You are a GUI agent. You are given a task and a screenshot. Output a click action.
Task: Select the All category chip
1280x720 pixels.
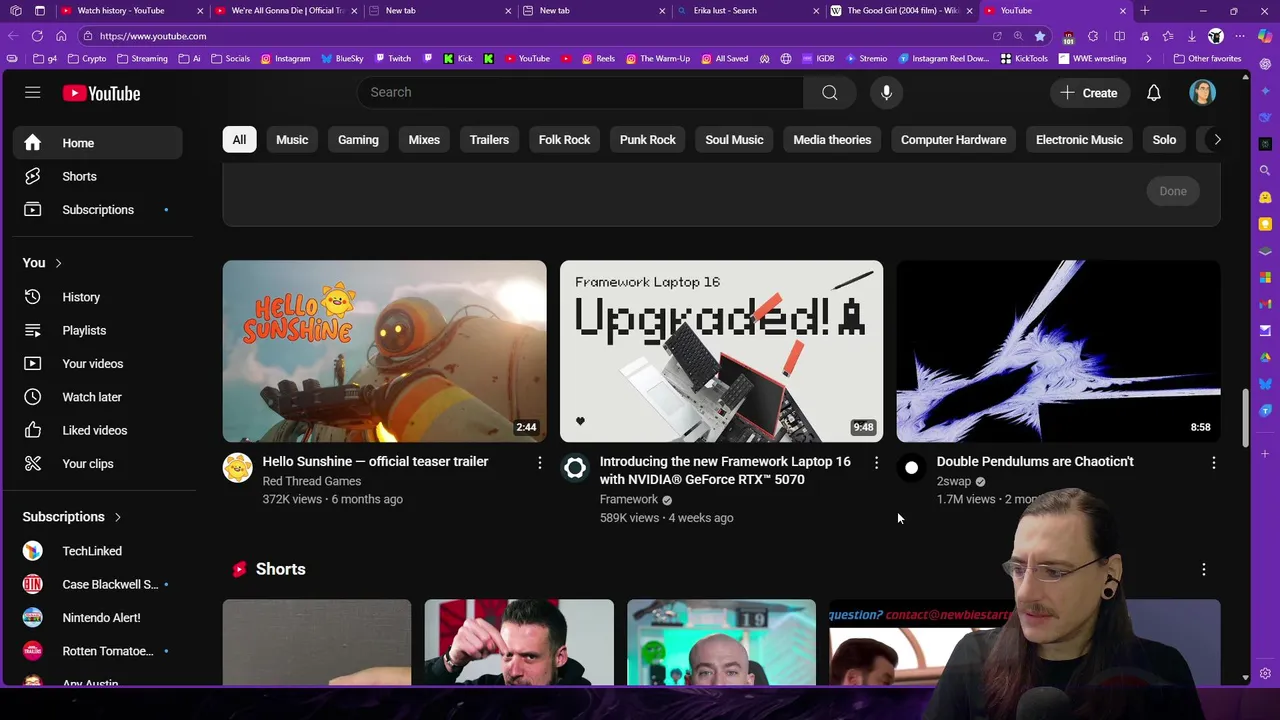[x=239, y=140]
